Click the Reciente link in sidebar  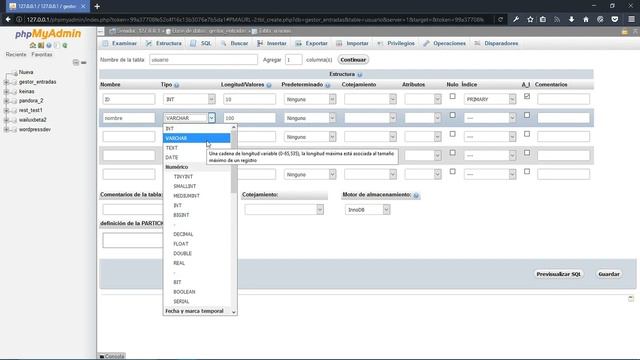[x=16, y=54]
